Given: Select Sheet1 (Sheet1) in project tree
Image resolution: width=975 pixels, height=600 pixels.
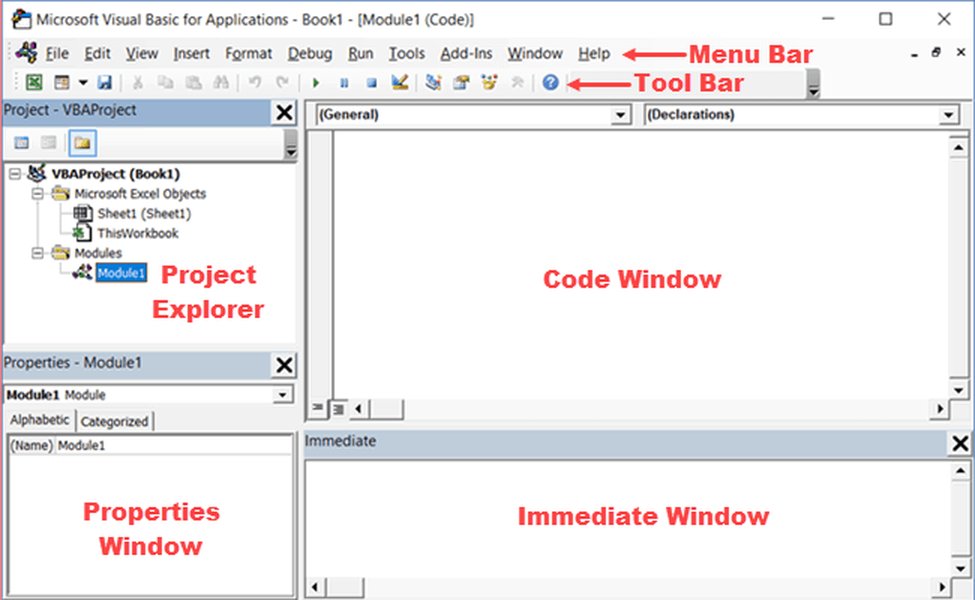Looking at the screenshot, I should [x=144, y=213].
